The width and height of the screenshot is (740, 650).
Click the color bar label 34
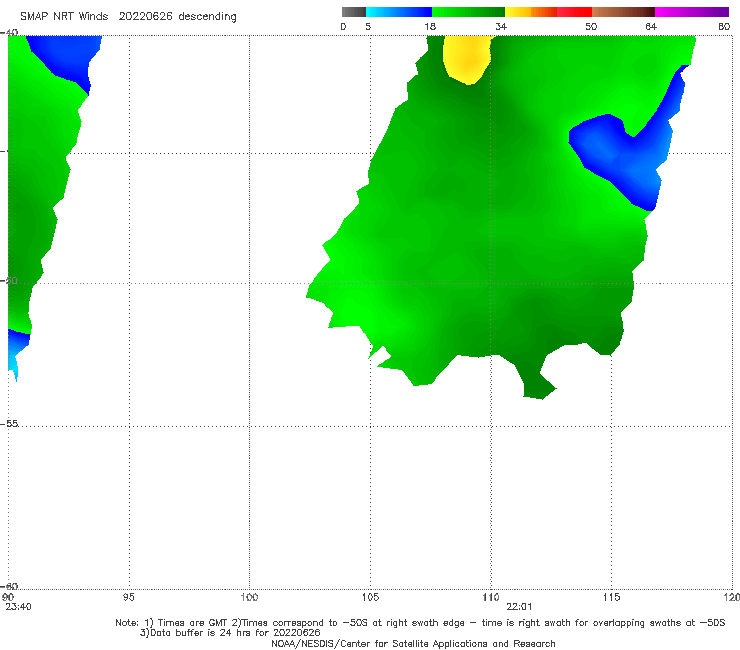501,26
